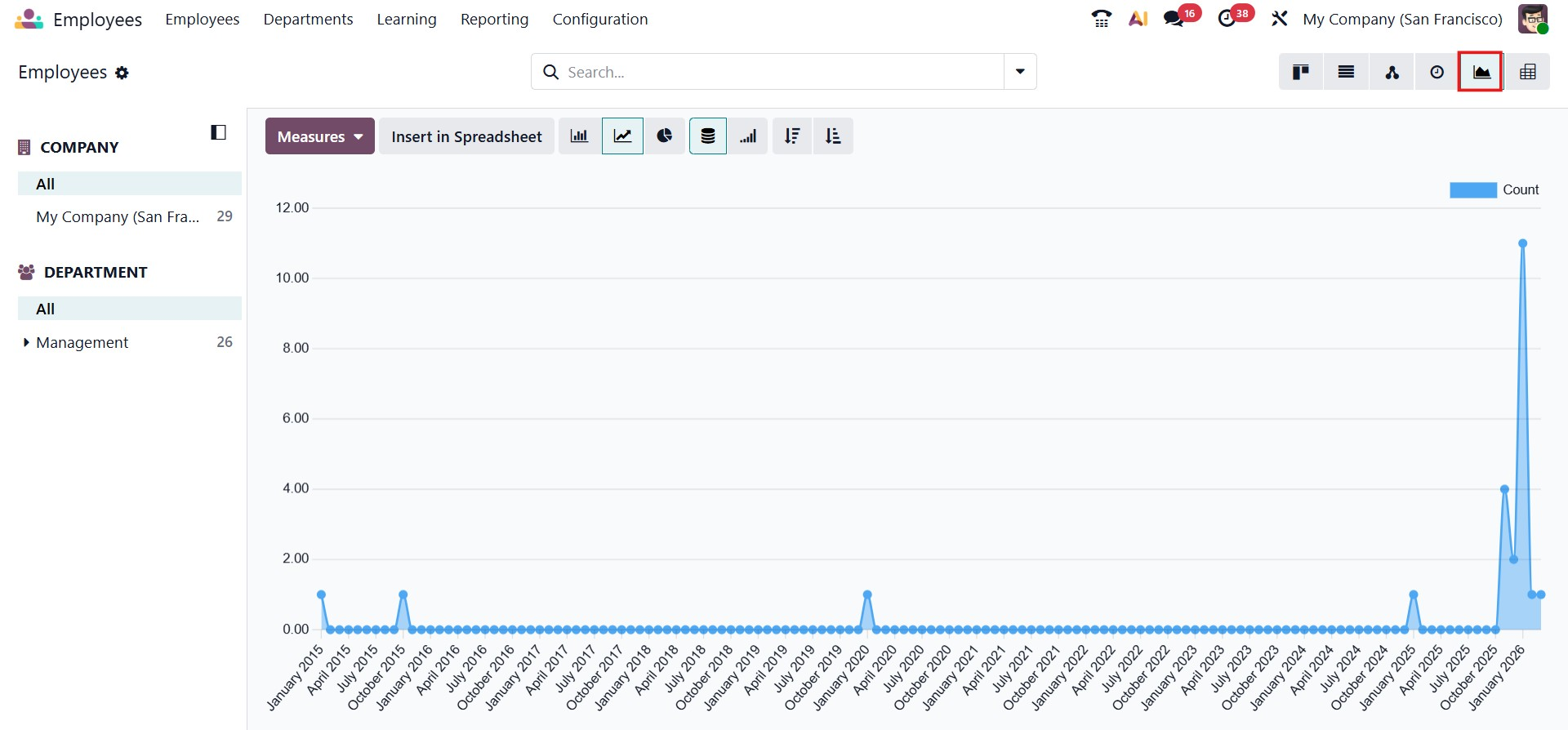The height and width of the screenshot is (730, 1568).
Task: Expand the Management department tree
Action: point(26,343)
